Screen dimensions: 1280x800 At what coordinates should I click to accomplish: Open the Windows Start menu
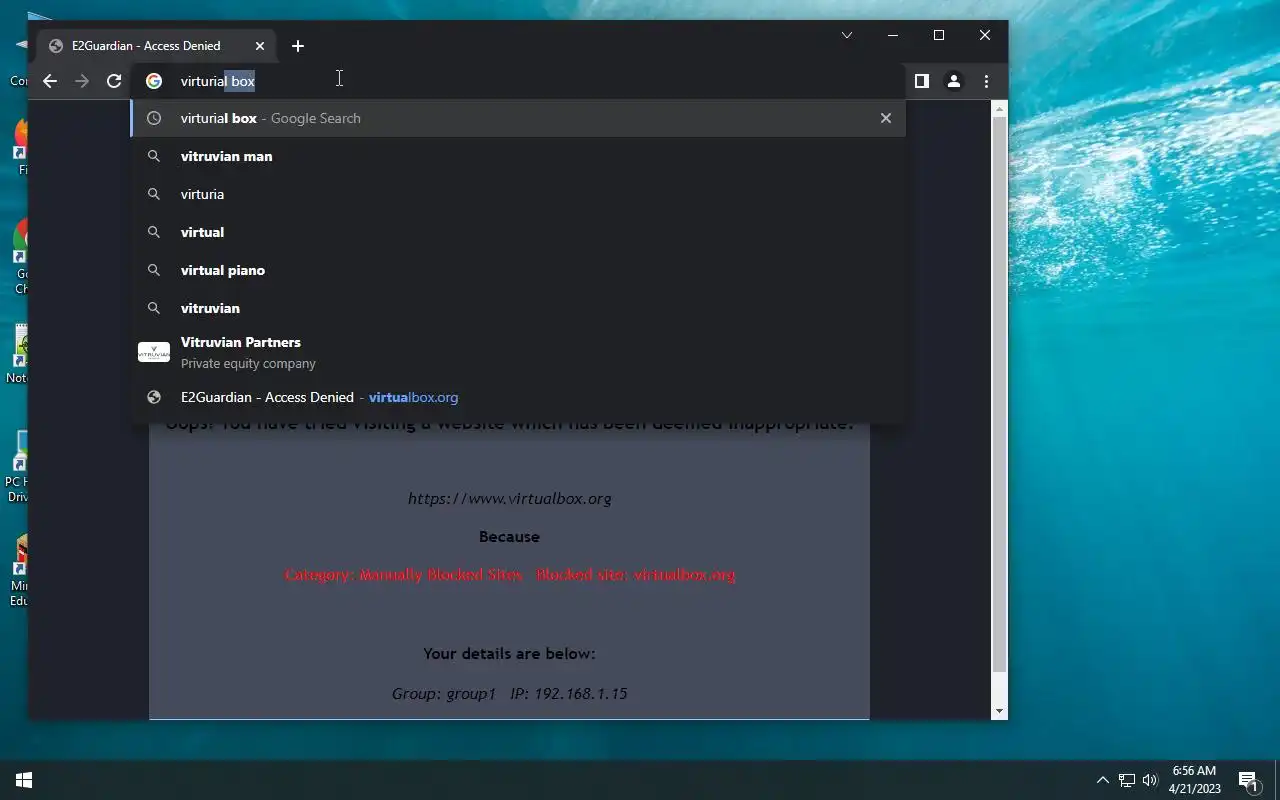coord(24,780)
